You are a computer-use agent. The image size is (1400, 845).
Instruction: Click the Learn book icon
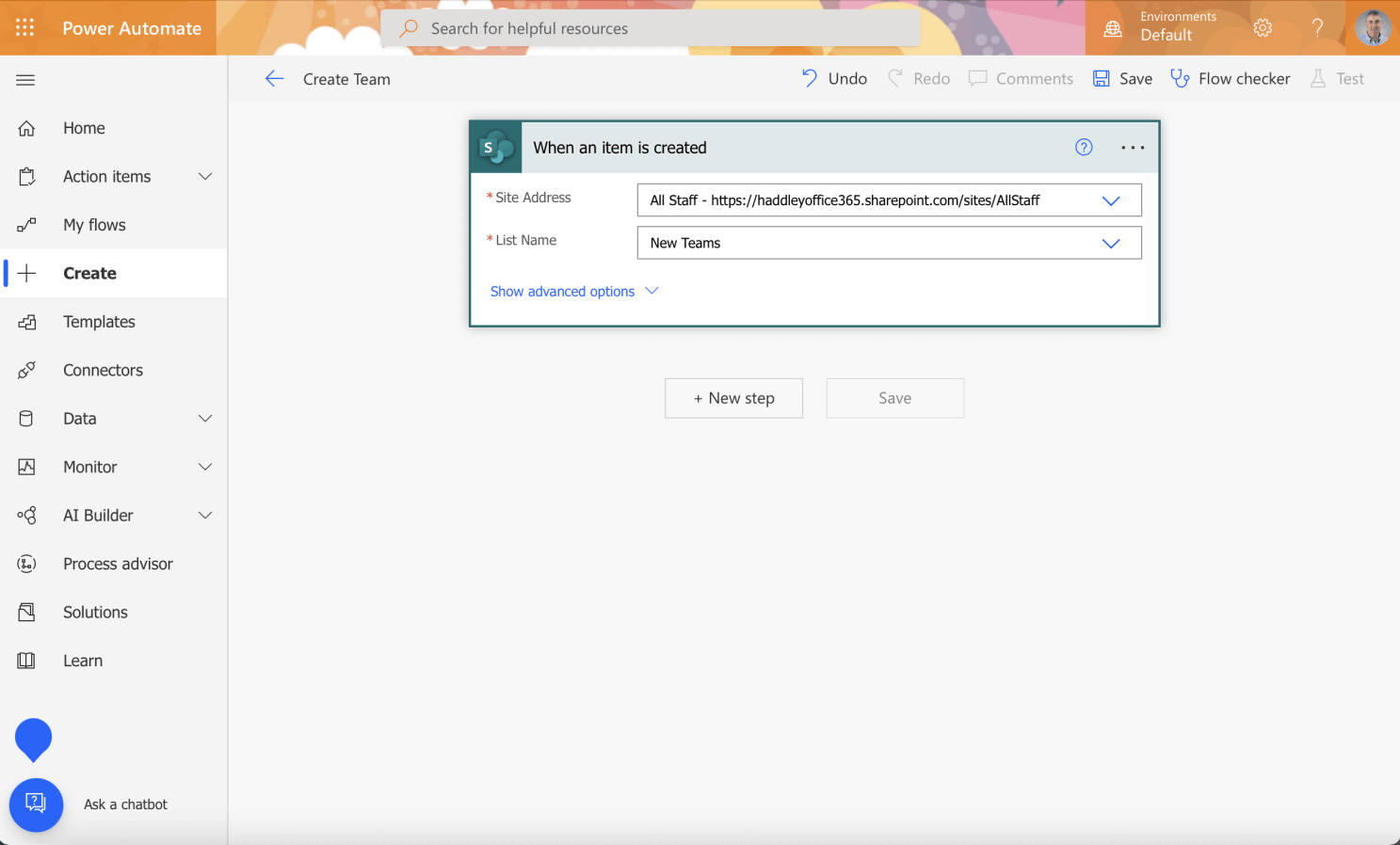point(26,661)
